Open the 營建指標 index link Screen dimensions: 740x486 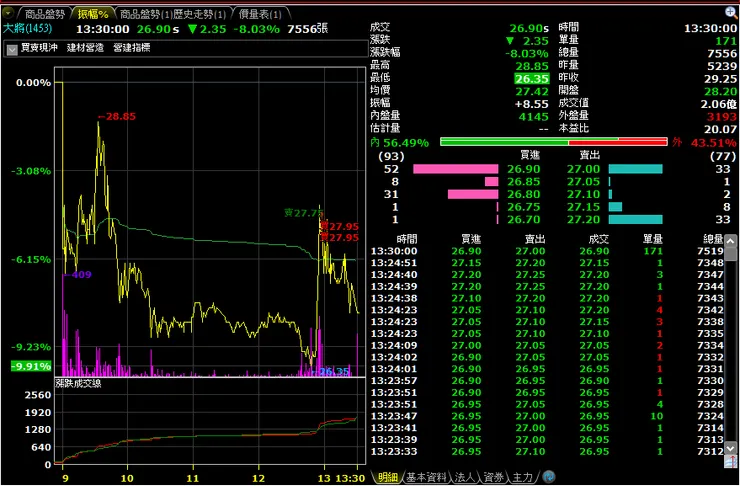[132, 48]
